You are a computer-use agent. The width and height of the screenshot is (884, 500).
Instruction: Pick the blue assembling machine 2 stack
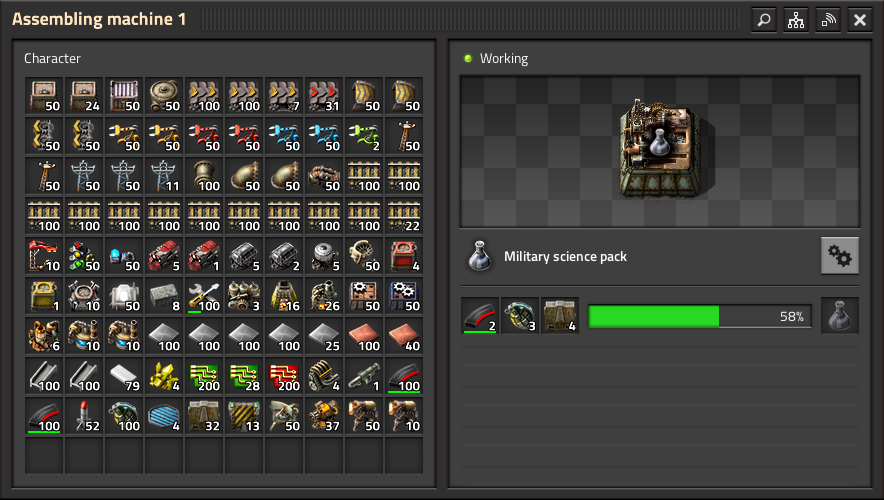coord(404,296)
